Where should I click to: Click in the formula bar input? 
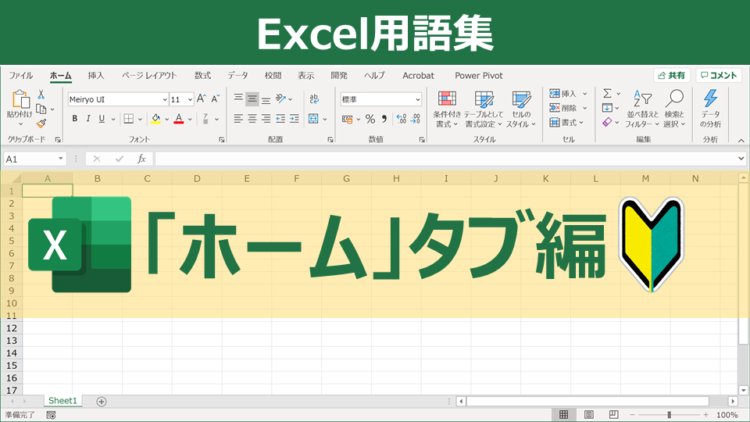pos(445,158)
